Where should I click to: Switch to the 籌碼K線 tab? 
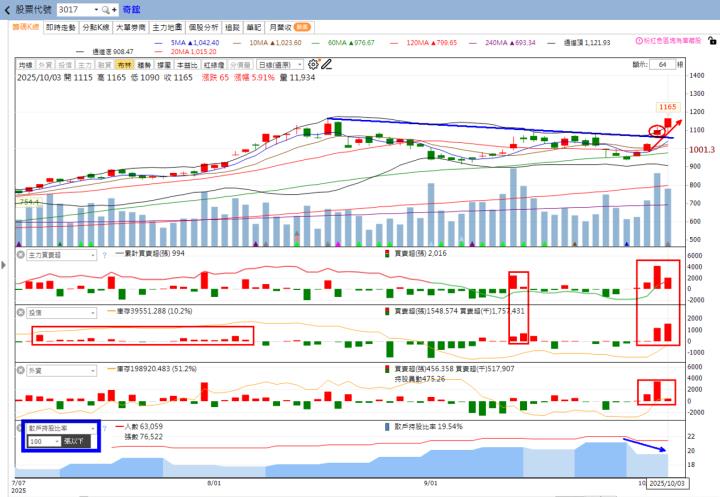[x=26, y=27]
